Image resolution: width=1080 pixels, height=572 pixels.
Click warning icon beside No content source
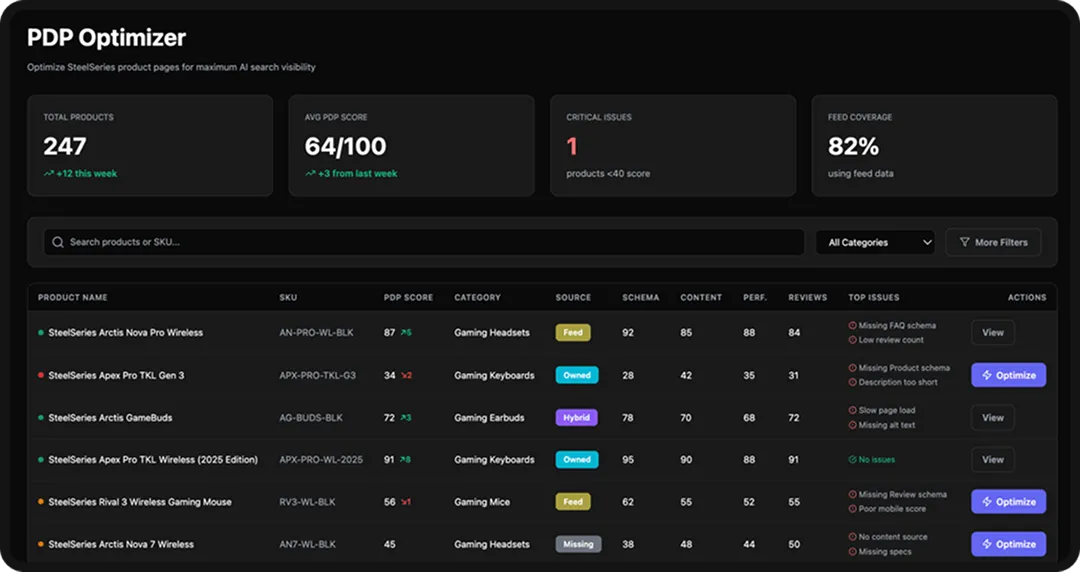[853, 537]
